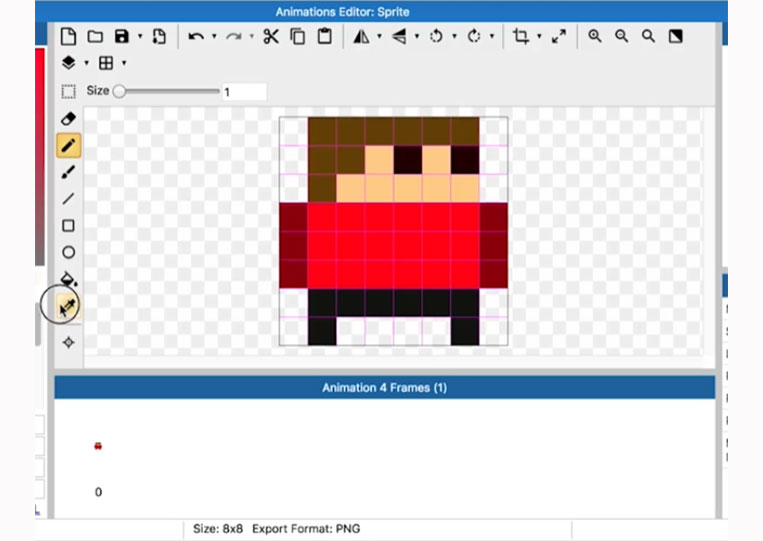Rotate the sprite counter-clockwise
Viewport: 763px width, 541px height.
[436, 36]
